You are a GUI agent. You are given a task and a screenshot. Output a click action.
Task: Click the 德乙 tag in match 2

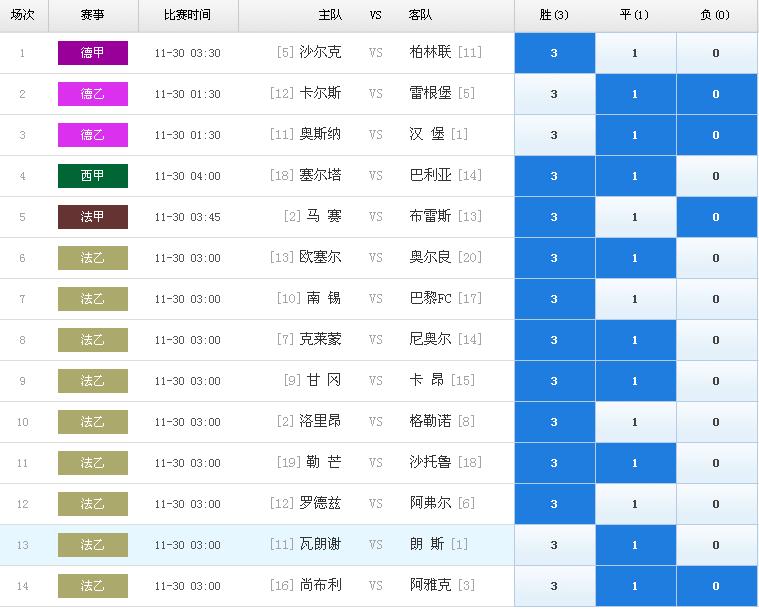(93, 94)
